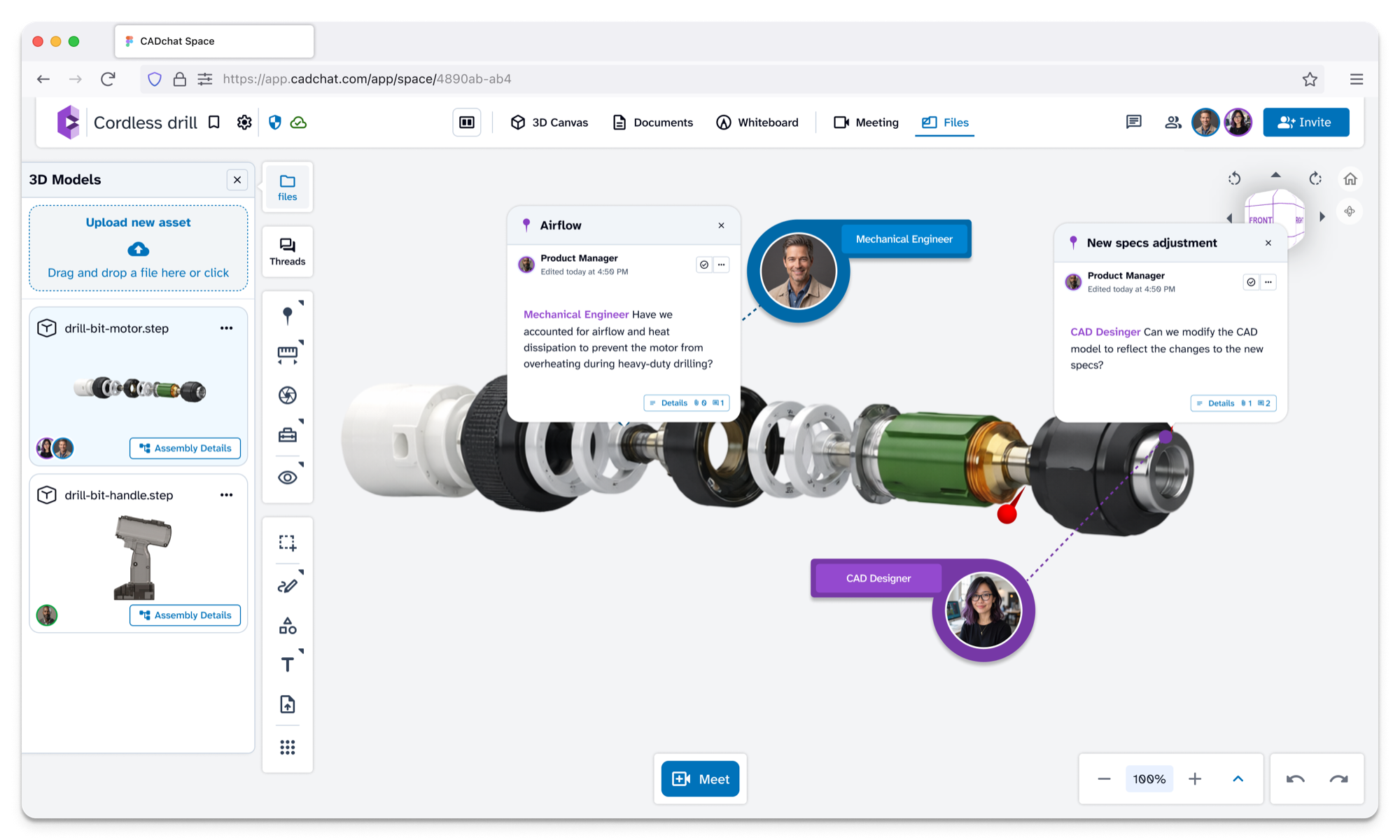Open the Airflow comment ellipsis menu
This screenshot has height=840, width=1400.
coord(721,265)
